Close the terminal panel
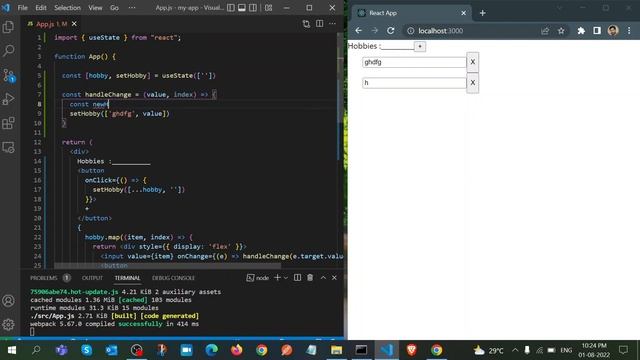 tap(334, 278)
